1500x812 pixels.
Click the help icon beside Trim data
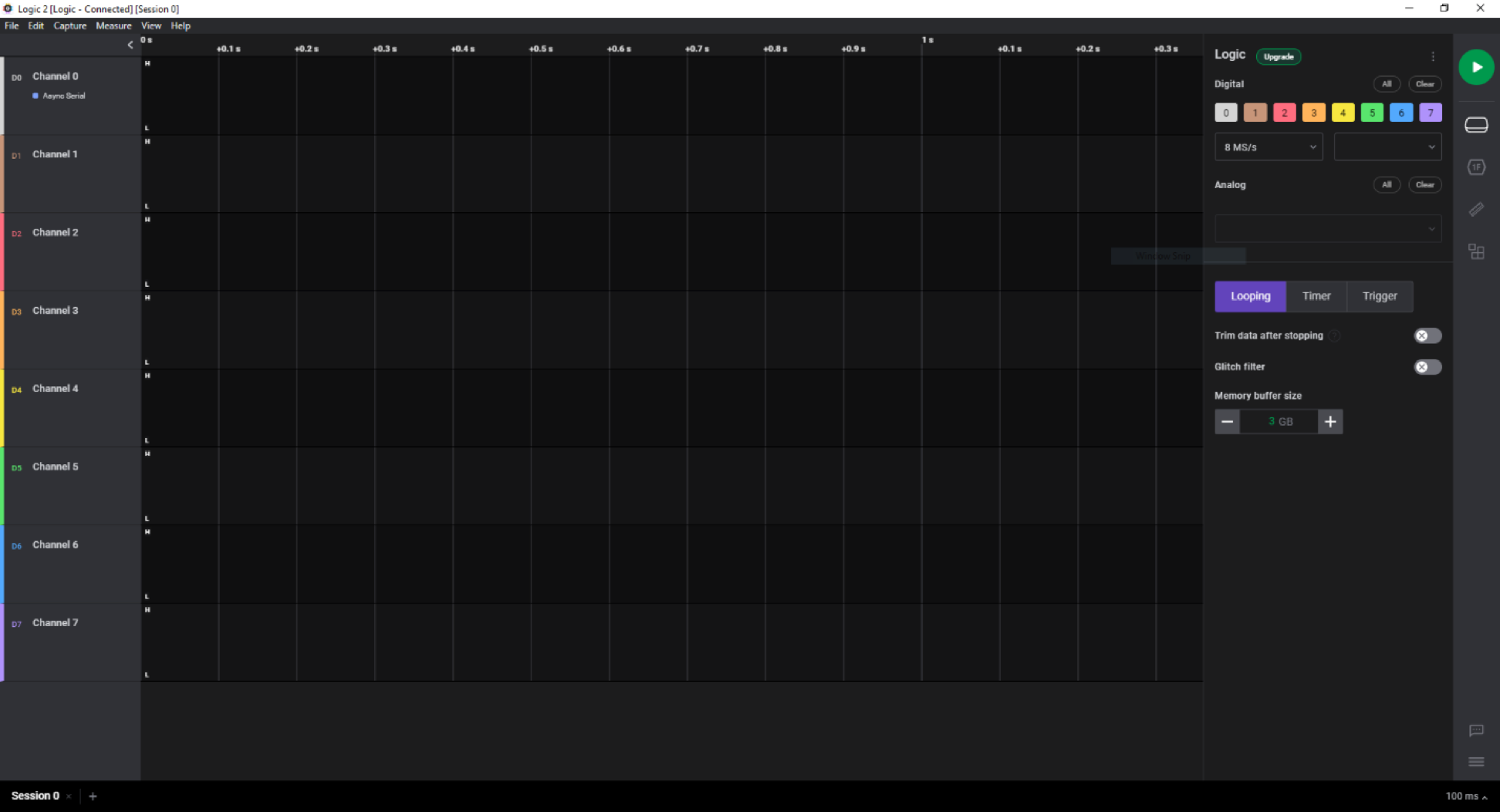1334,335
